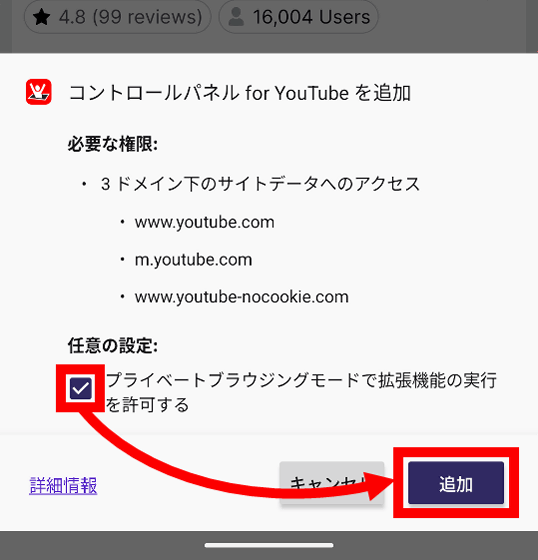Click the star rating icon

pos(42,17)
